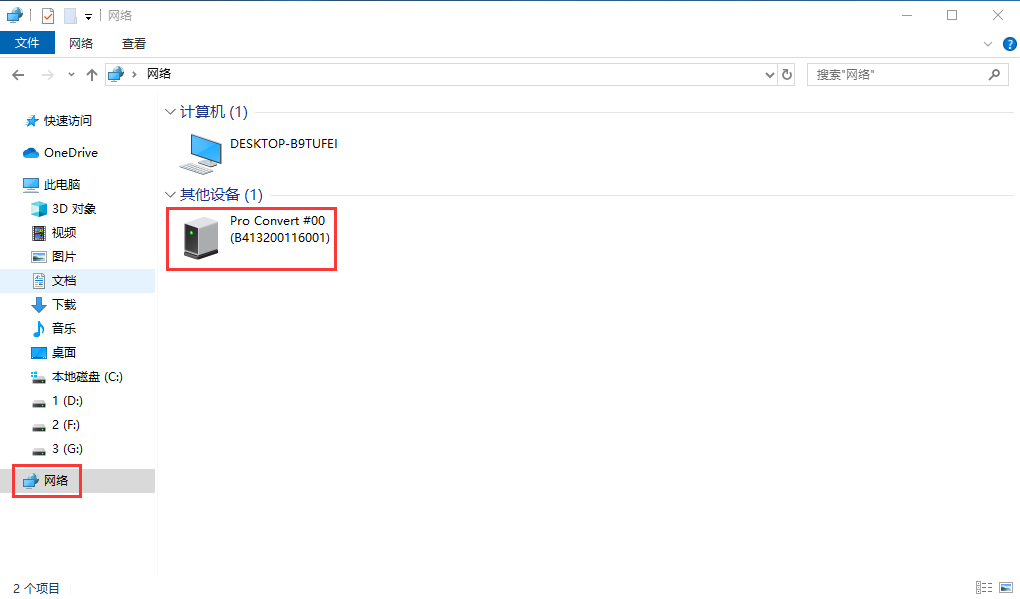Expand the ribbon with the chevron

988,44
